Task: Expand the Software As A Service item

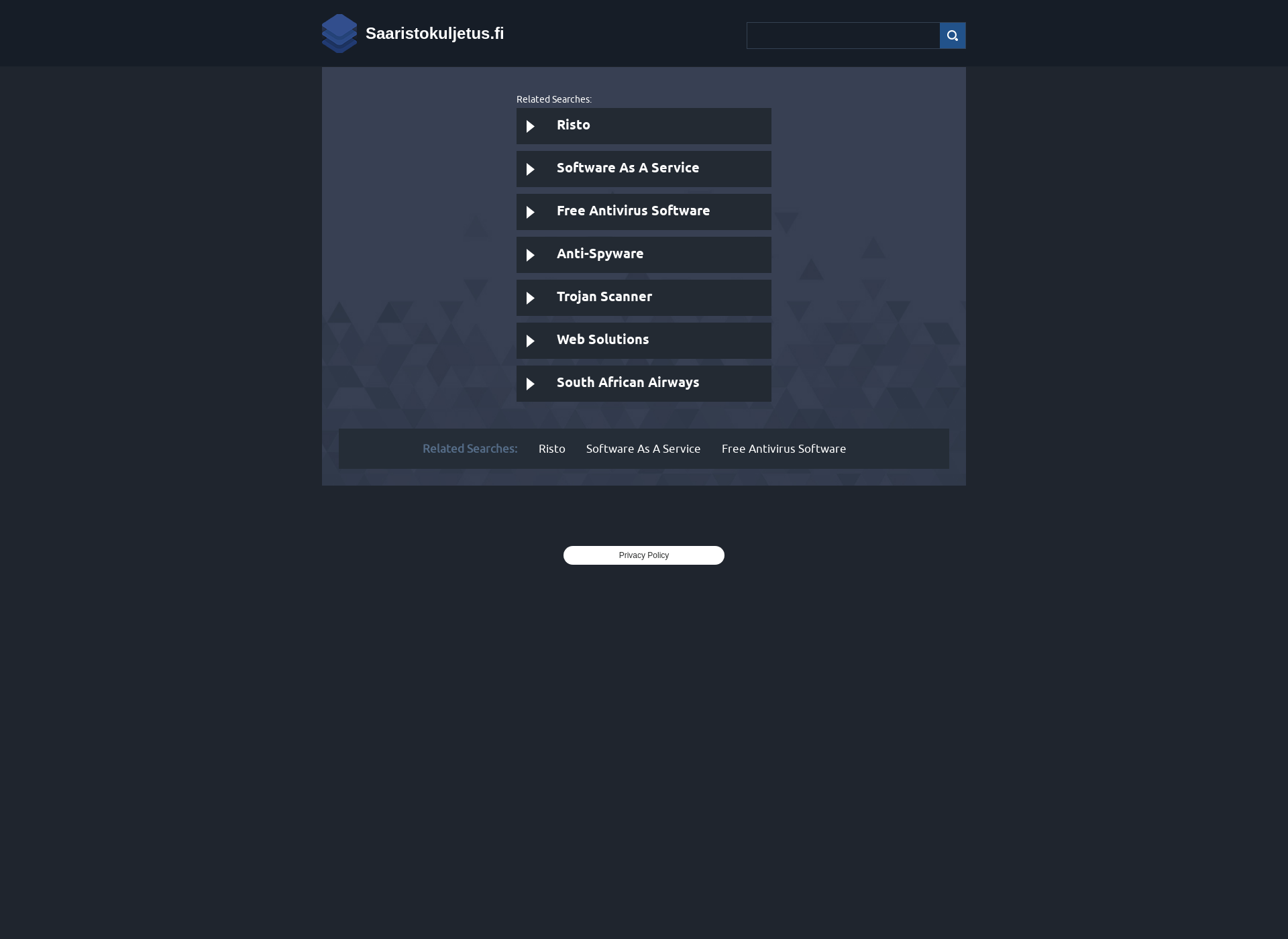Action: (530, 168)
